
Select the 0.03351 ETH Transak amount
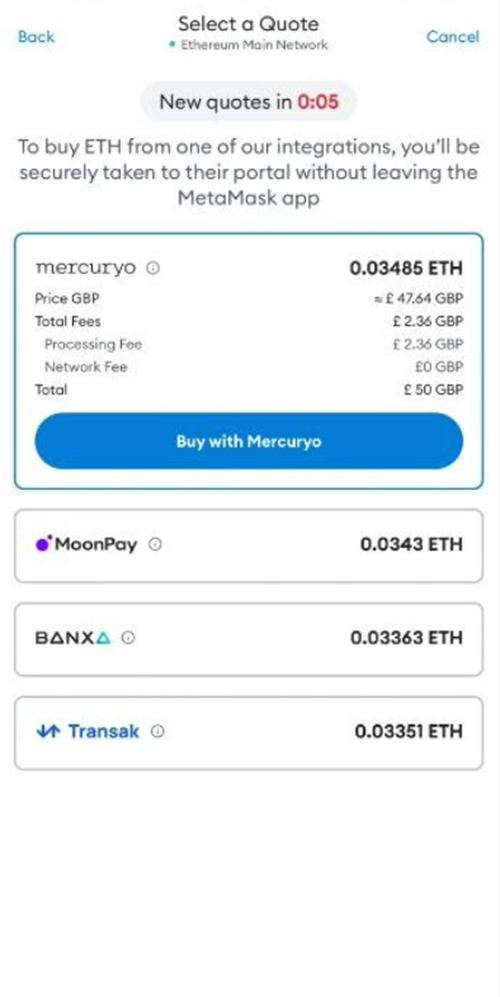pyautogui.click(x=408, y=731)
